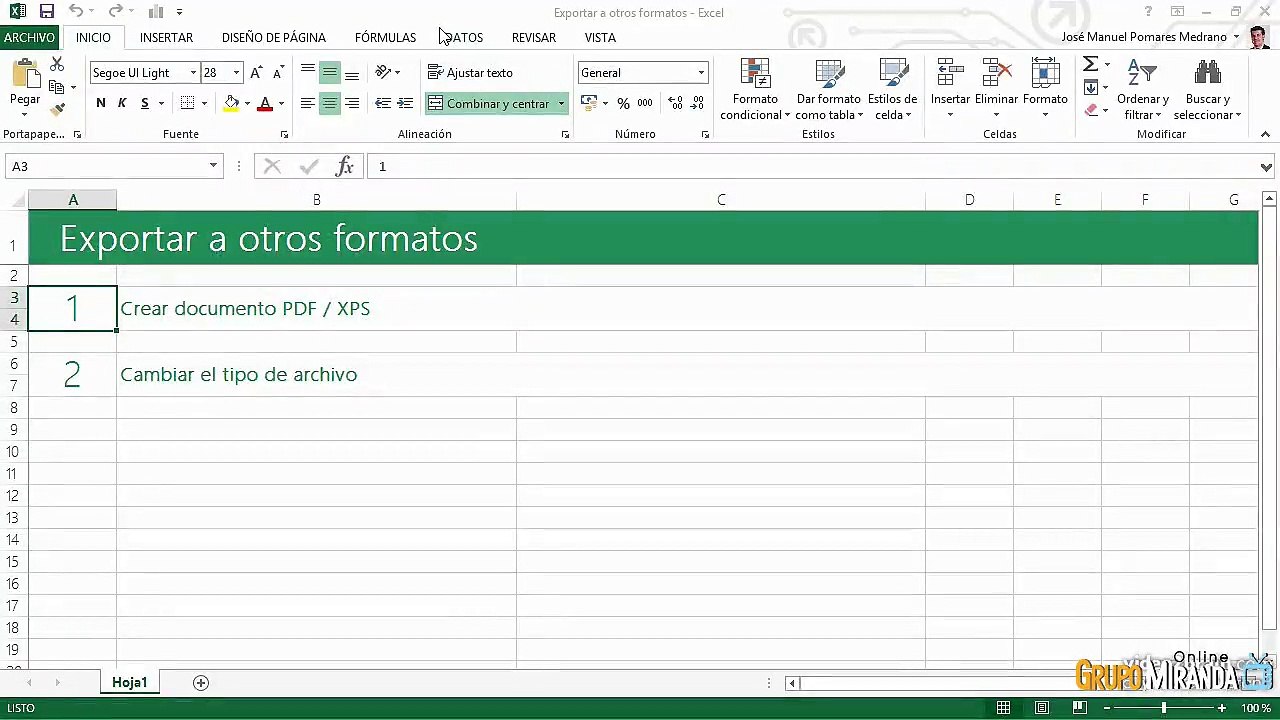This screenshot has height=720, width=1280.
Task: Clear cell contents with the eraser icon
Action: [x=1091, y=110]
